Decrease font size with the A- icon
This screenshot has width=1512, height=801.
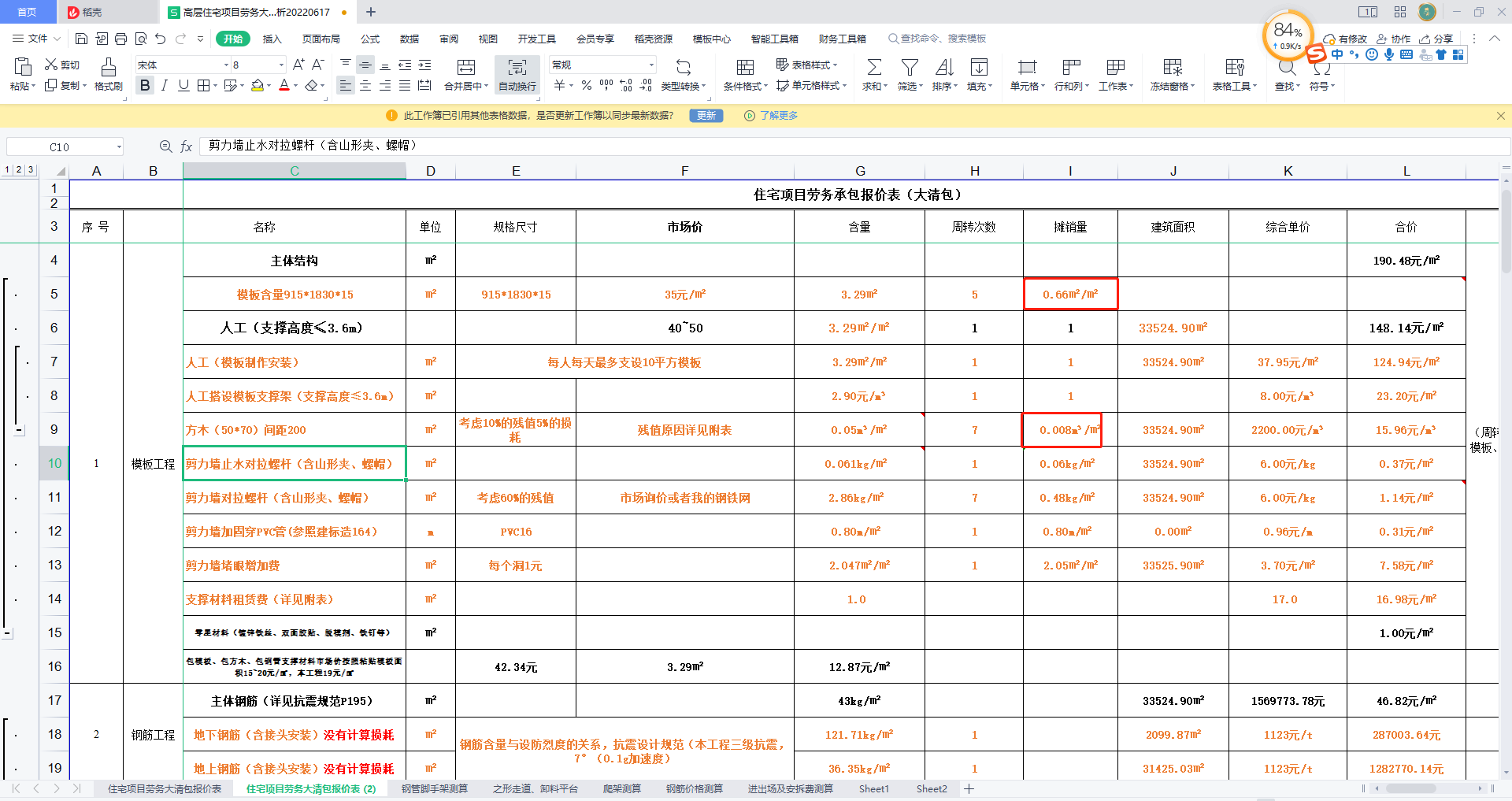(318, 65)
